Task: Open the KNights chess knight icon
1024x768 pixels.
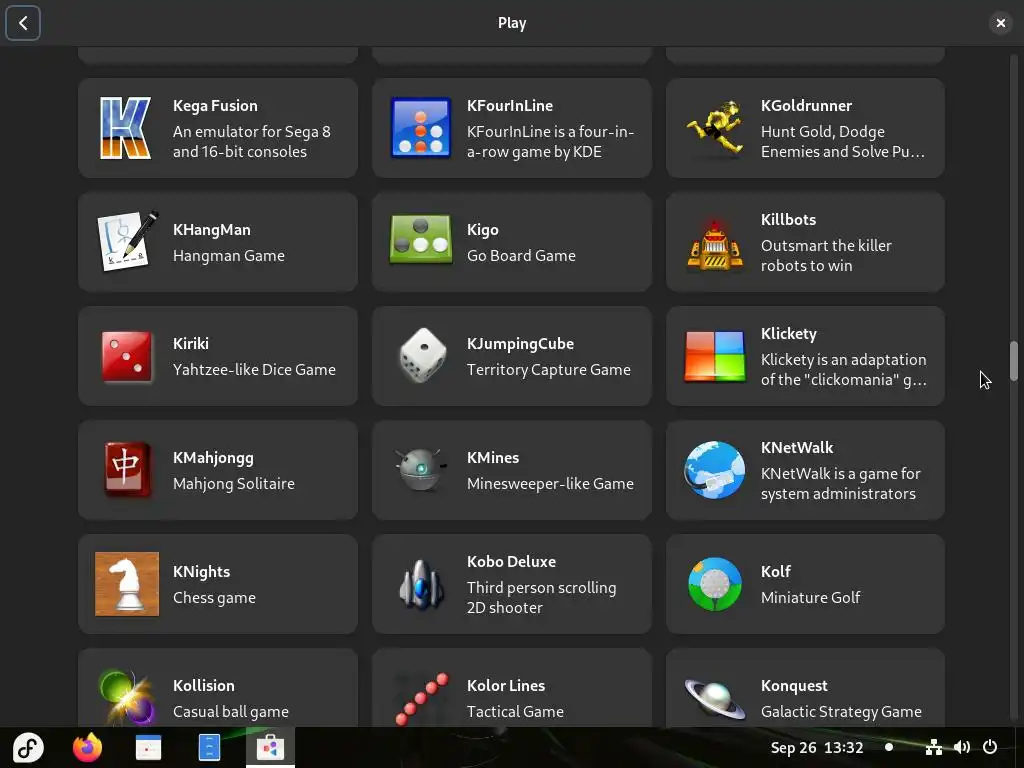Action: click(x=126, y=584)
